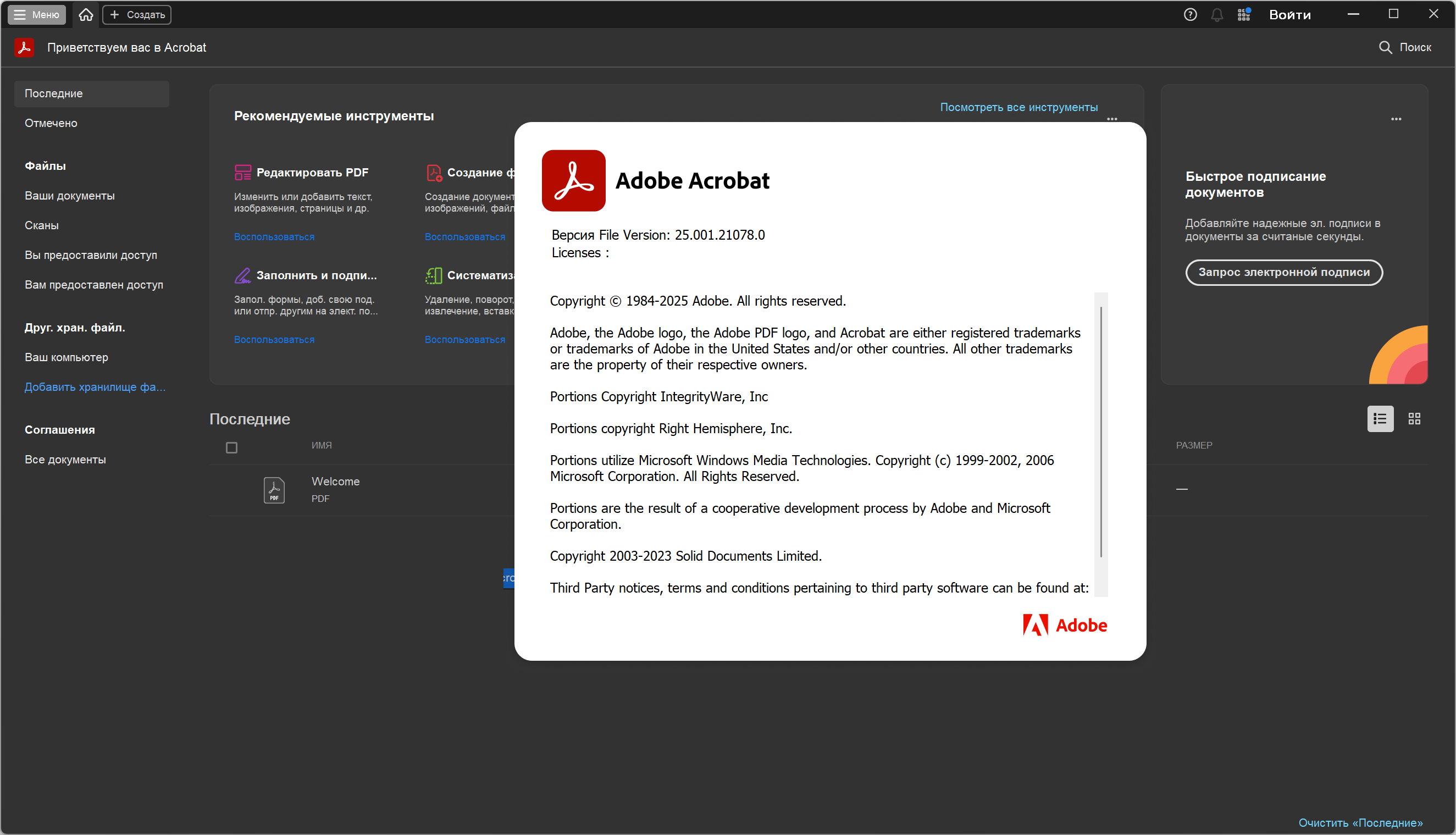Click the Home icon in title bar

point(86,14)
